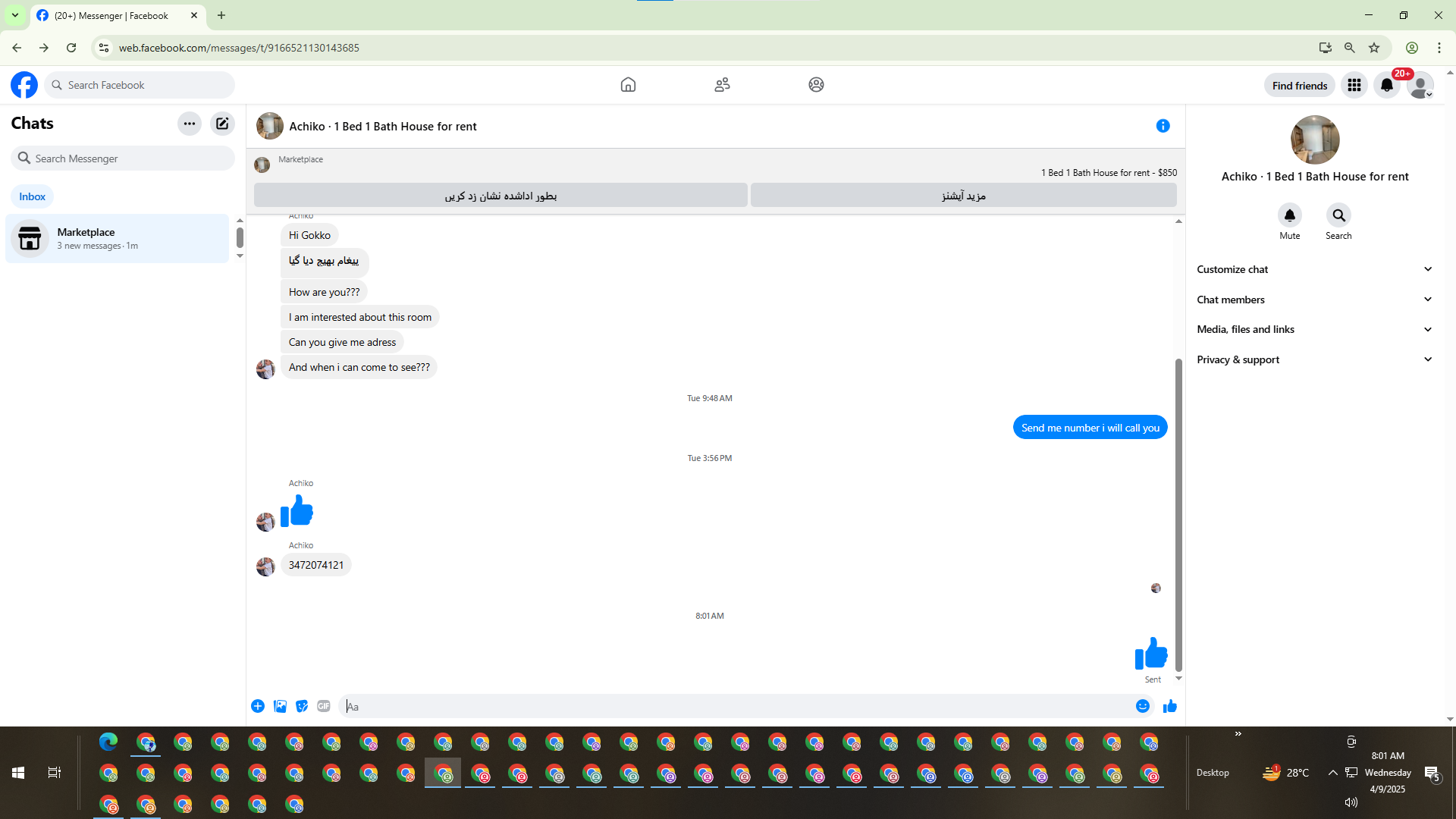Open Chats options three-dot menu

tap(190, 124)
